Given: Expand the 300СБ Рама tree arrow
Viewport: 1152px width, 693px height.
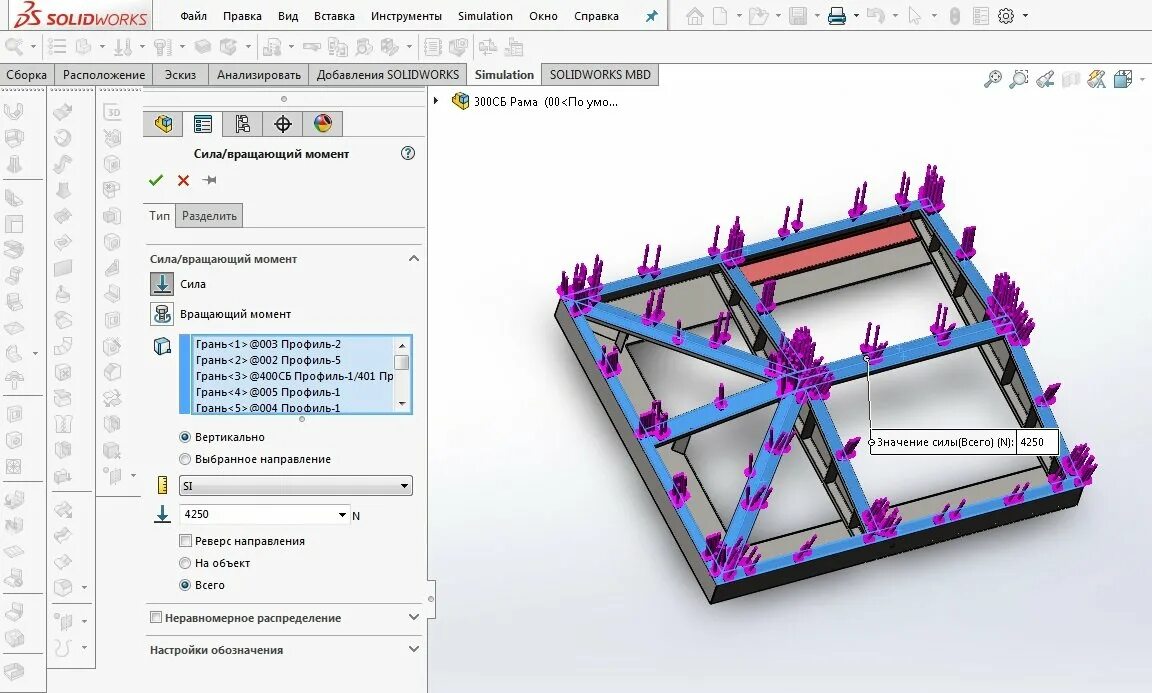Looking at the screenshot, I should click(x=436, y=101).
